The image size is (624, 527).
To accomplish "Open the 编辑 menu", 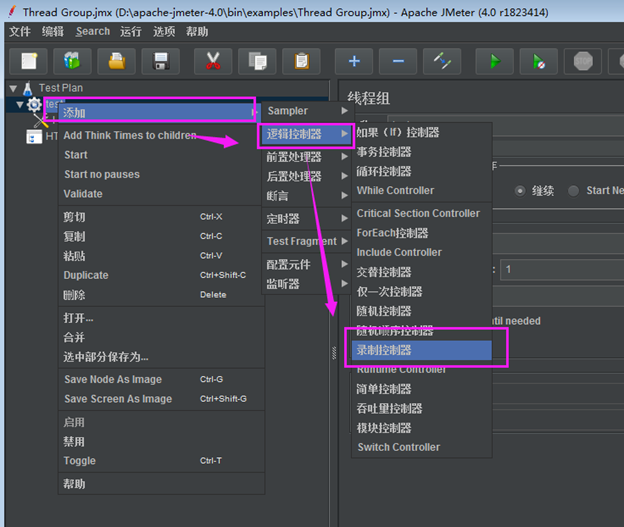I will pos(53,31).
